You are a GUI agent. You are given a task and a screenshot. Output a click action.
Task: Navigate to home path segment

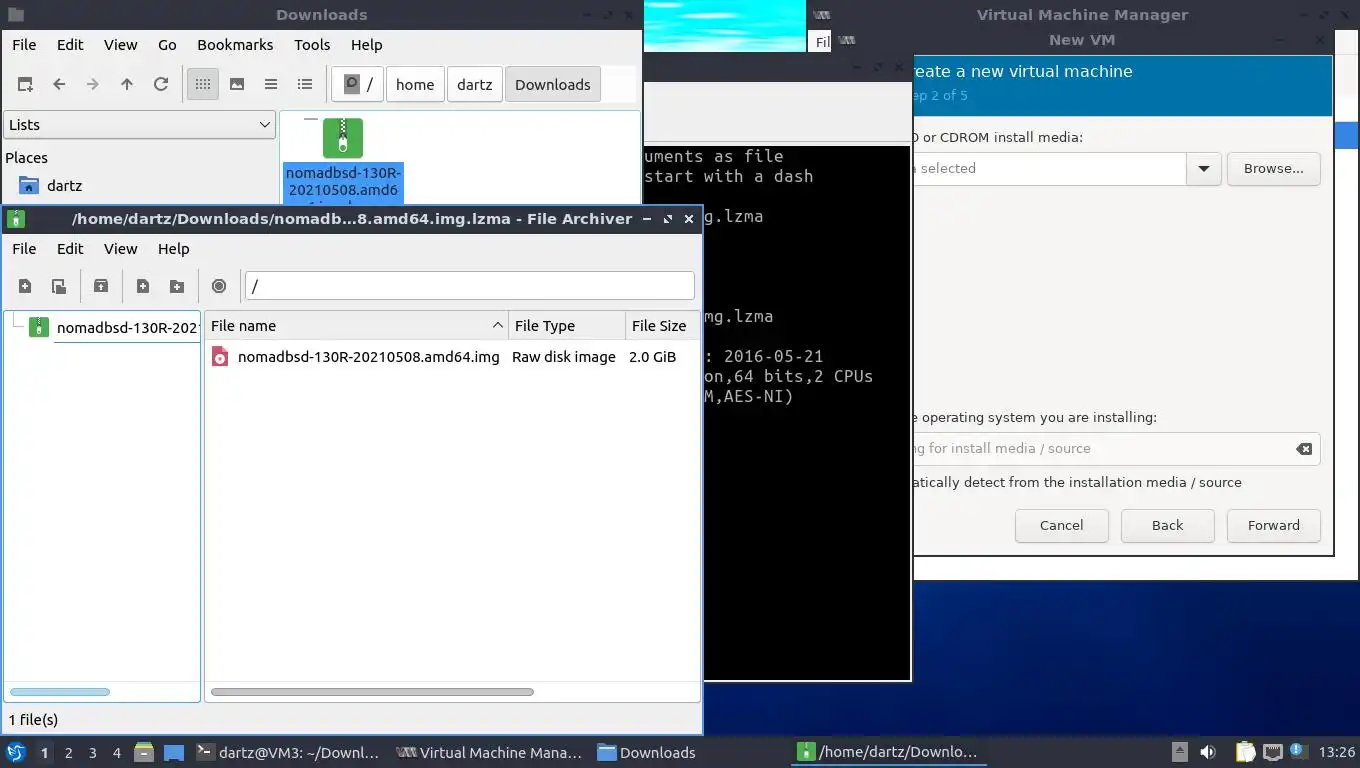pos(415,84)
